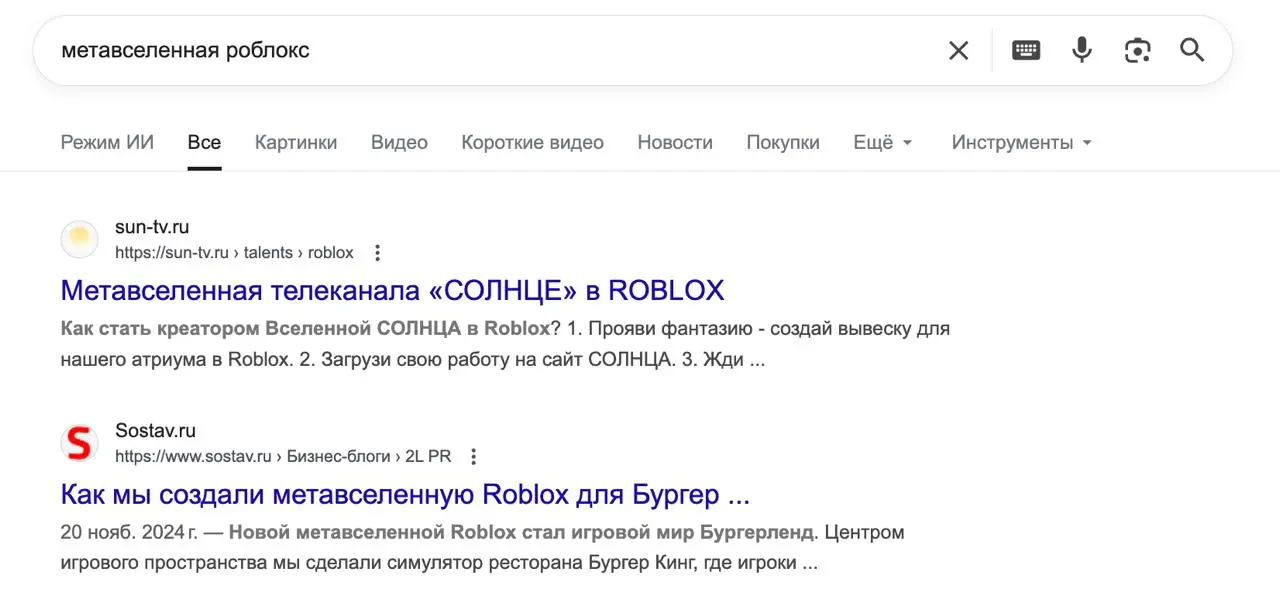
Task: Submit search with magnifying glass icon
Action: 1192,50
